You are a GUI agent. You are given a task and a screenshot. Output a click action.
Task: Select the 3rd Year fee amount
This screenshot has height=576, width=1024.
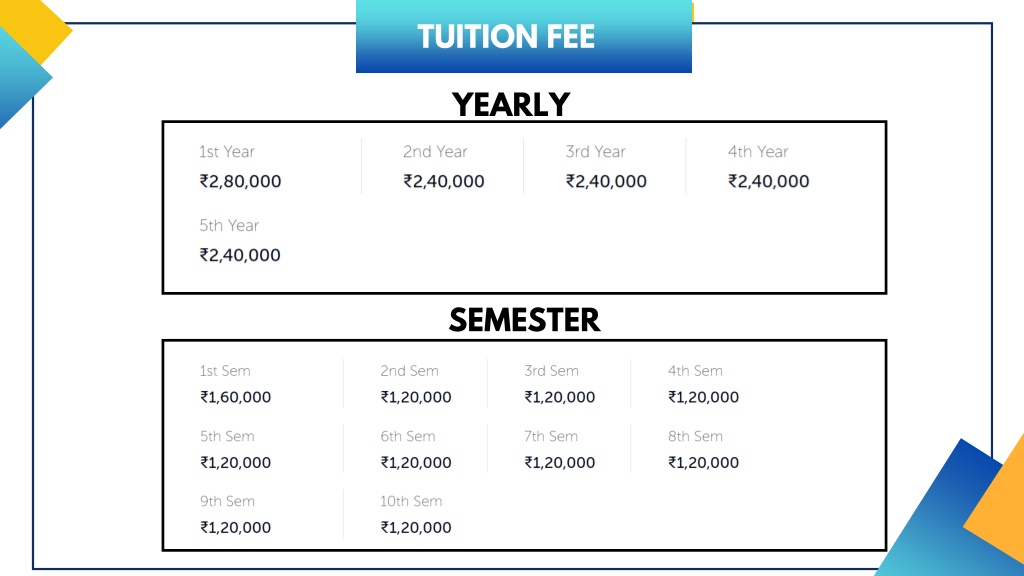click(x=606, y=181)
